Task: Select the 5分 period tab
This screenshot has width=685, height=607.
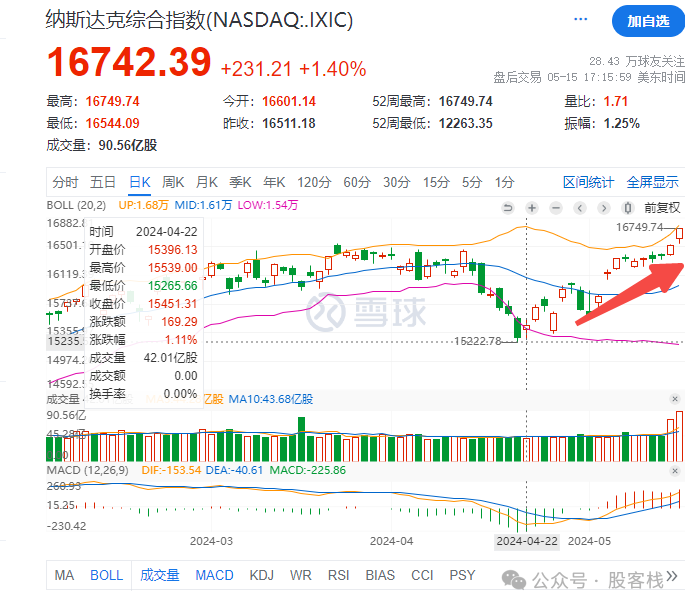Action: [472, 182]
